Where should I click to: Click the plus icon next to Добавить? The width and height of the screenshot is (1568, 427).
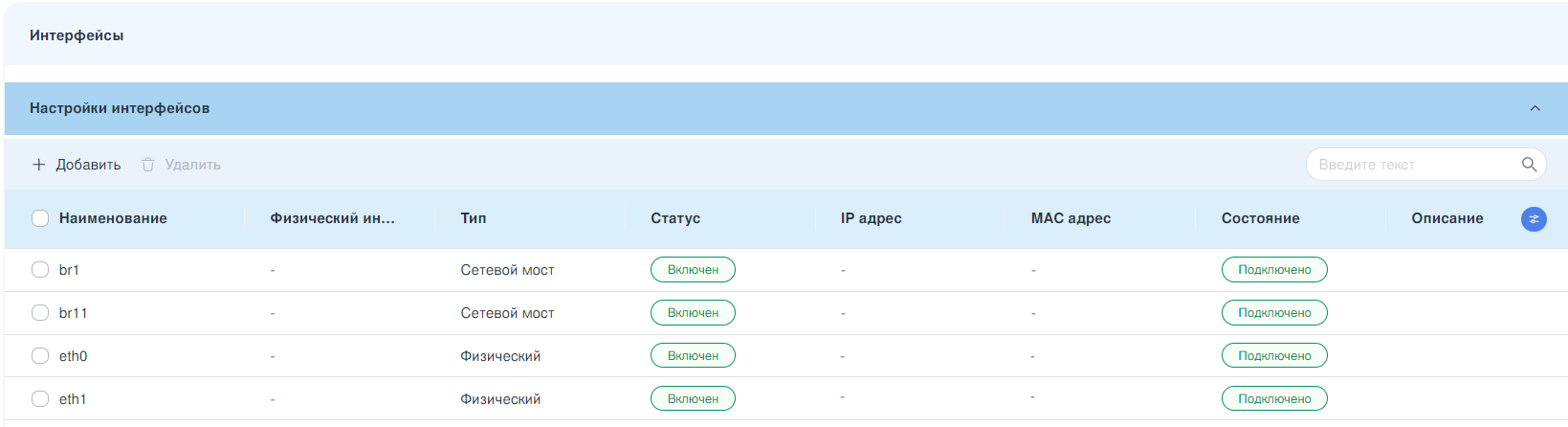tap(39, 165)
